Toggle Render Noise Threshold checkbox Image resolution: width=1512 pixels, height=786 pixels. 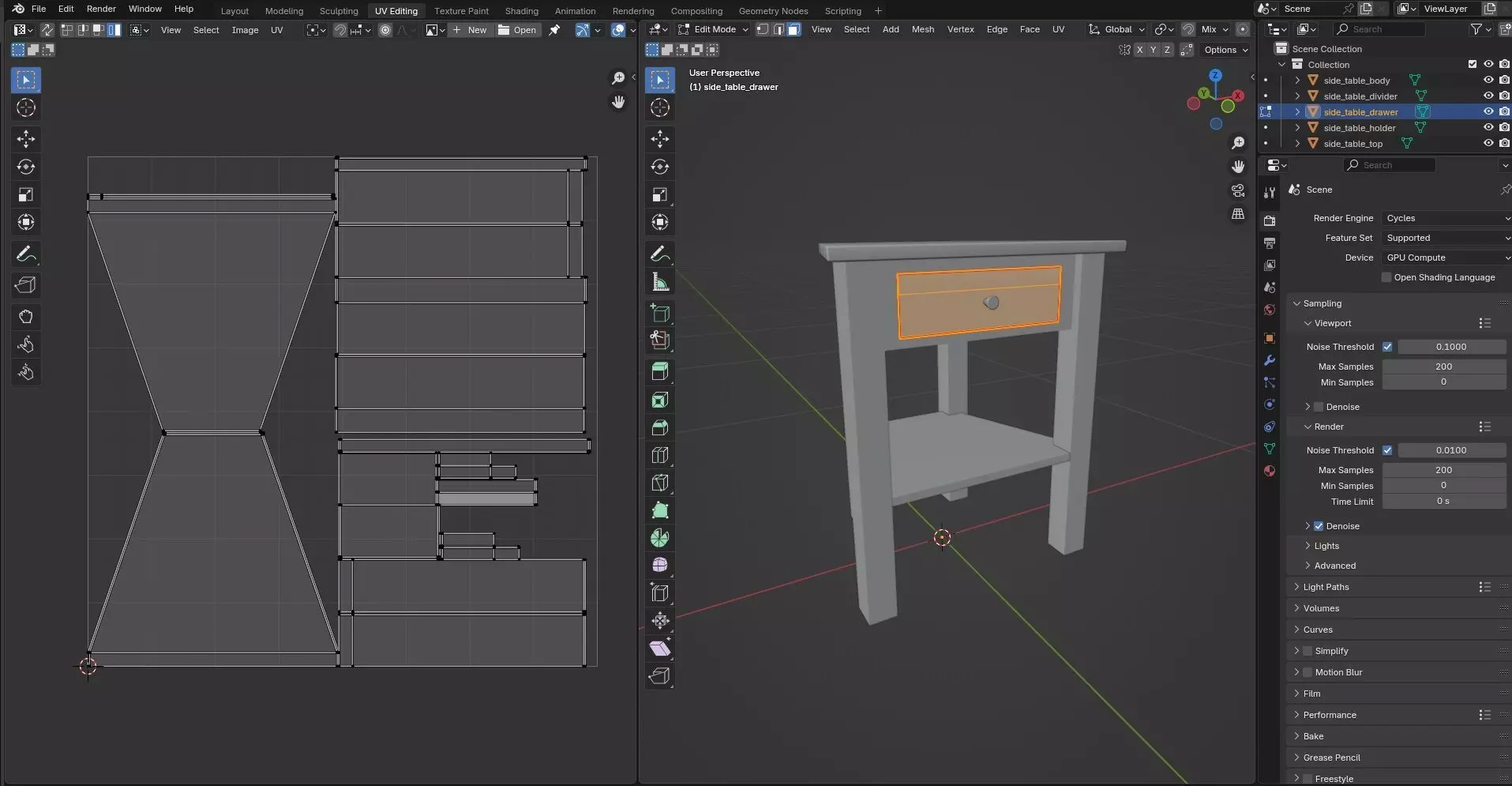(x=1387, y=450)
